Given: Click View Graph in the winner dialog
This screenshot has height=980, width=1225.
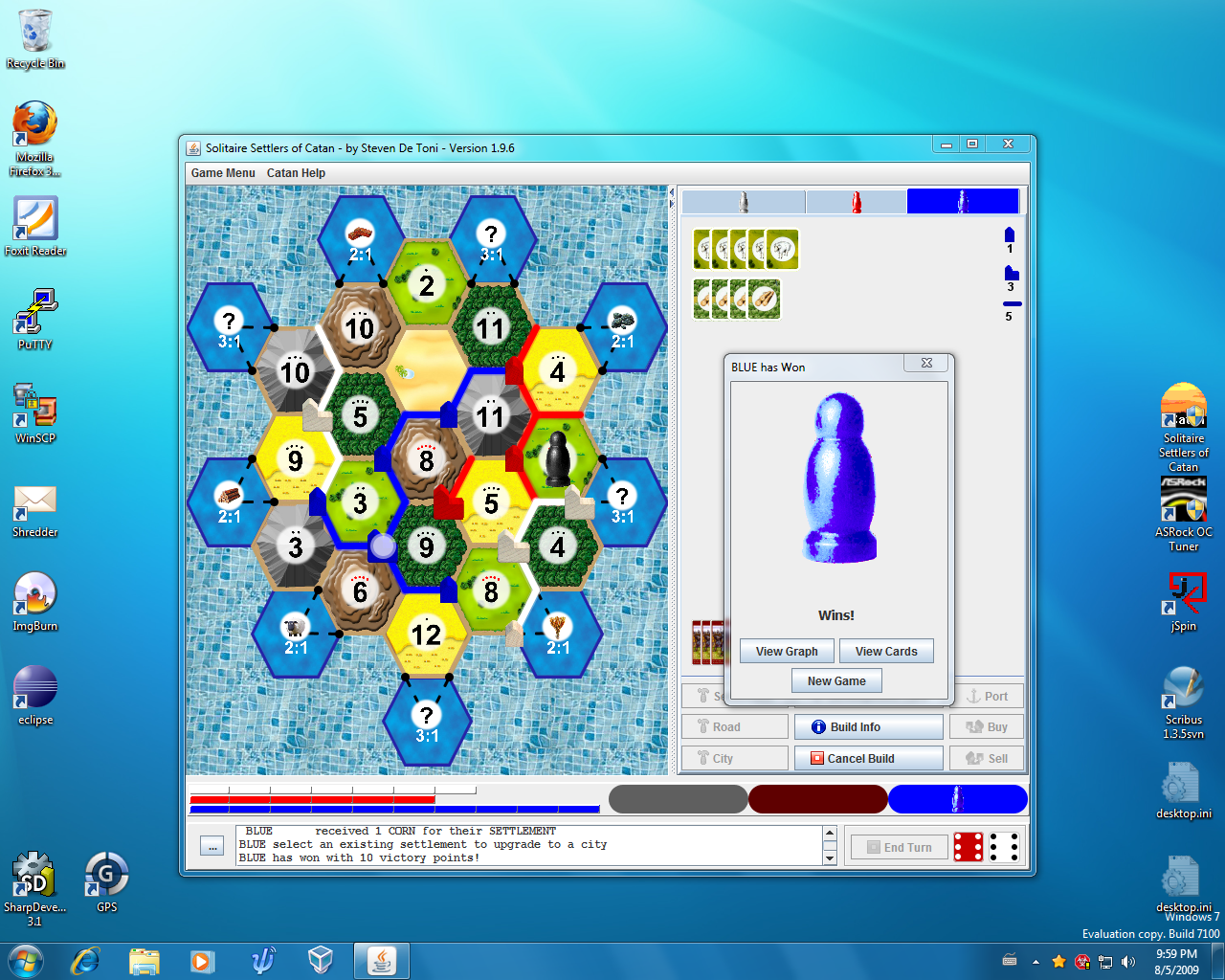Looking at the screenshot, I should pyautogui.click(x=787, y=652).
